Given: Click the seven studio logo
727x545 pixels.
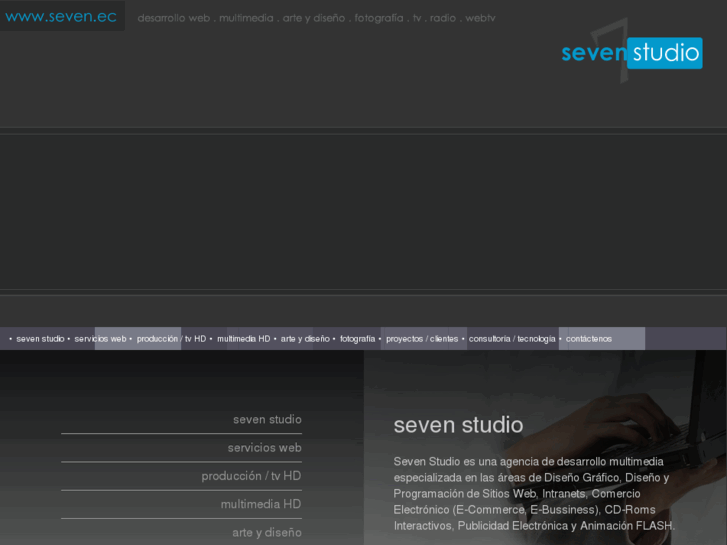Looking at the screenshot, I should click(631, 52).
